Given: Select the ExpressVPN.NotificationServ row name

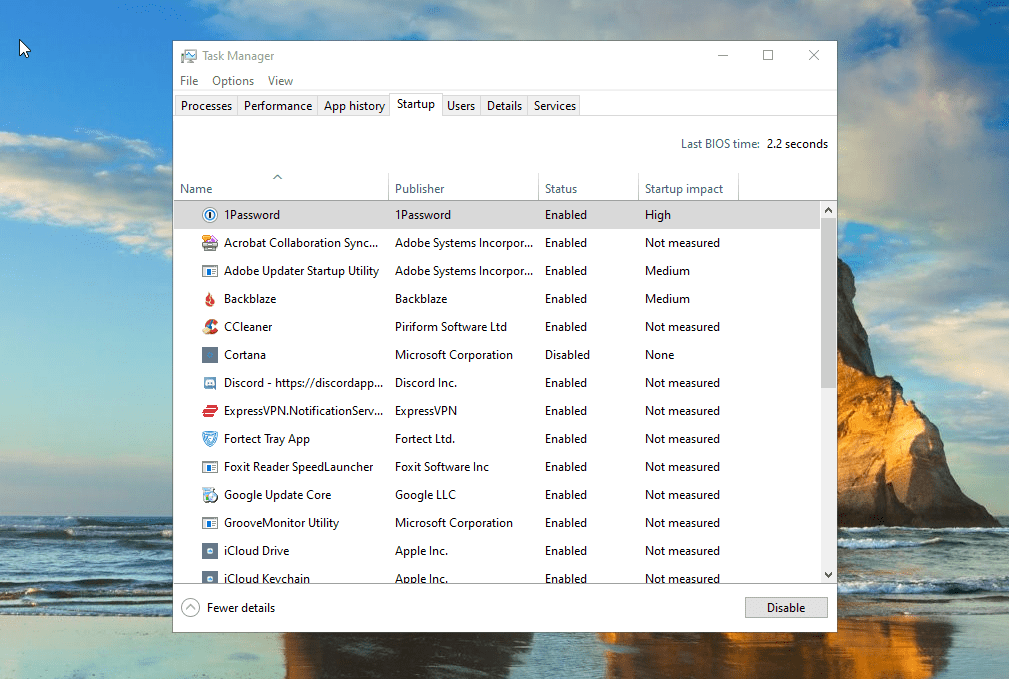Looking at the screenshot, I should point(303,411).
